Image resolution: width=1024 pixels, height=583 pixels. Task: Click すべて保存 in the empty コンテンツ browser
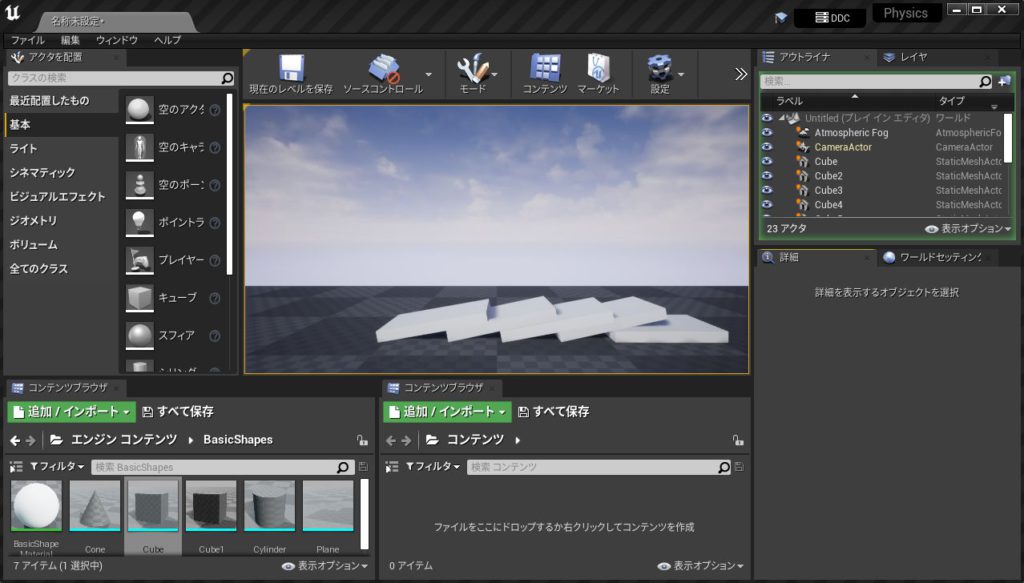pyautogui.click(x=553, y=412)
